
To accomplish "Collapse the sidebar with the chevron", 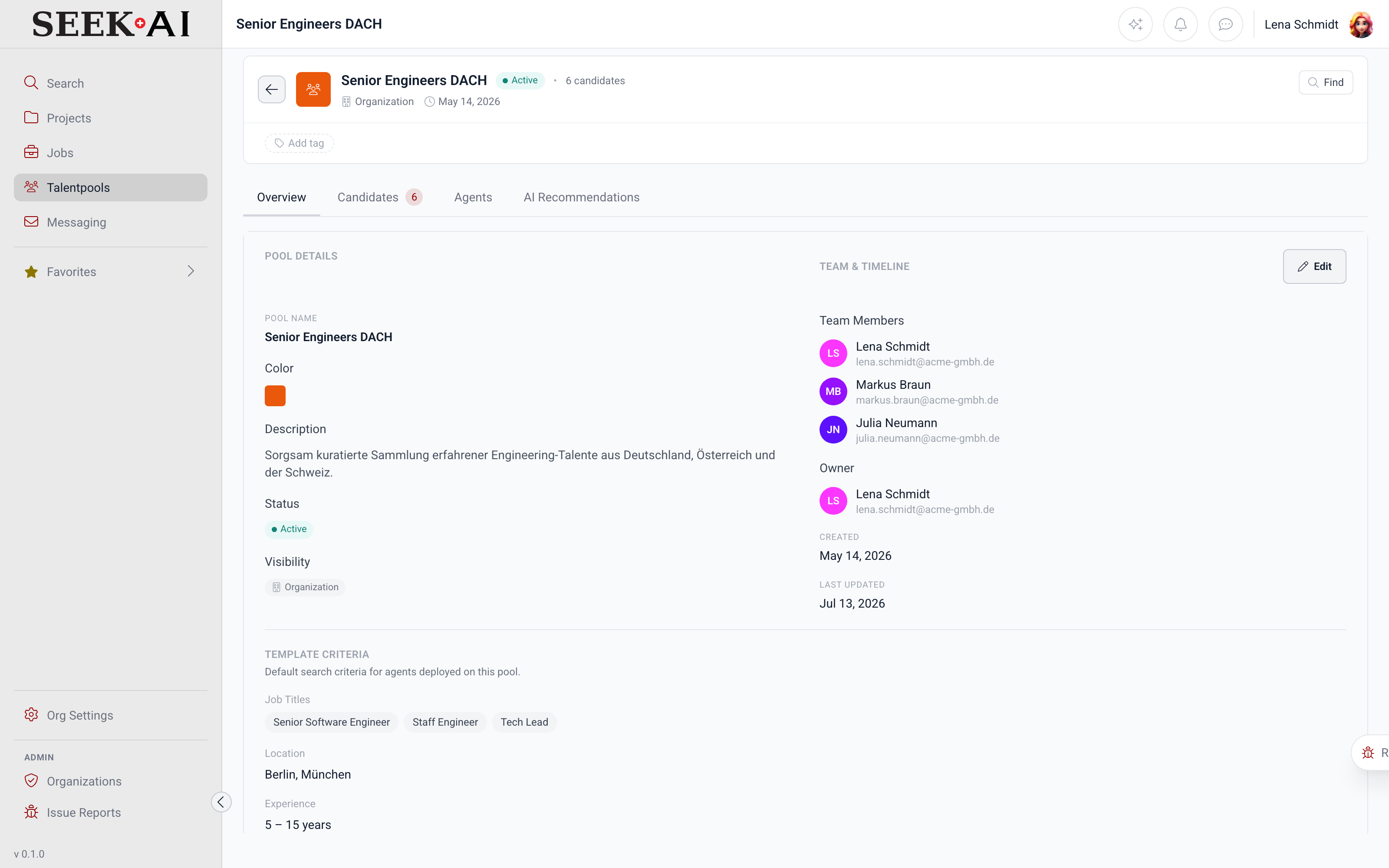I will click(221, 802).
